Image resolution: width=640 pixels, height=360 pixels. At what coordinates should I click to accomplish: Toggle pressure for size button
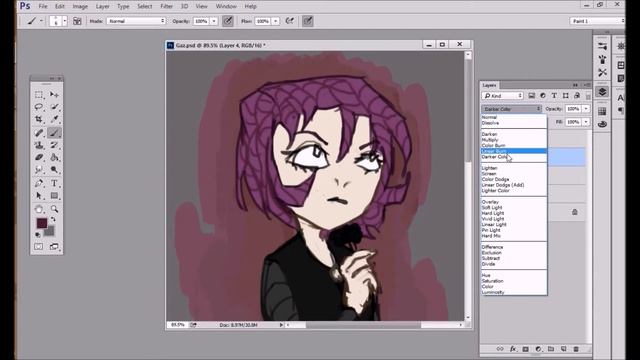click(308, 21)
